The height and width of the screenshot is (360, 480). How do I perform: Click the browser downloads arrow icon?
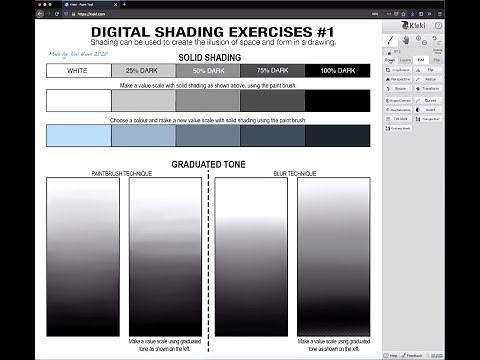tap(413, 14)
